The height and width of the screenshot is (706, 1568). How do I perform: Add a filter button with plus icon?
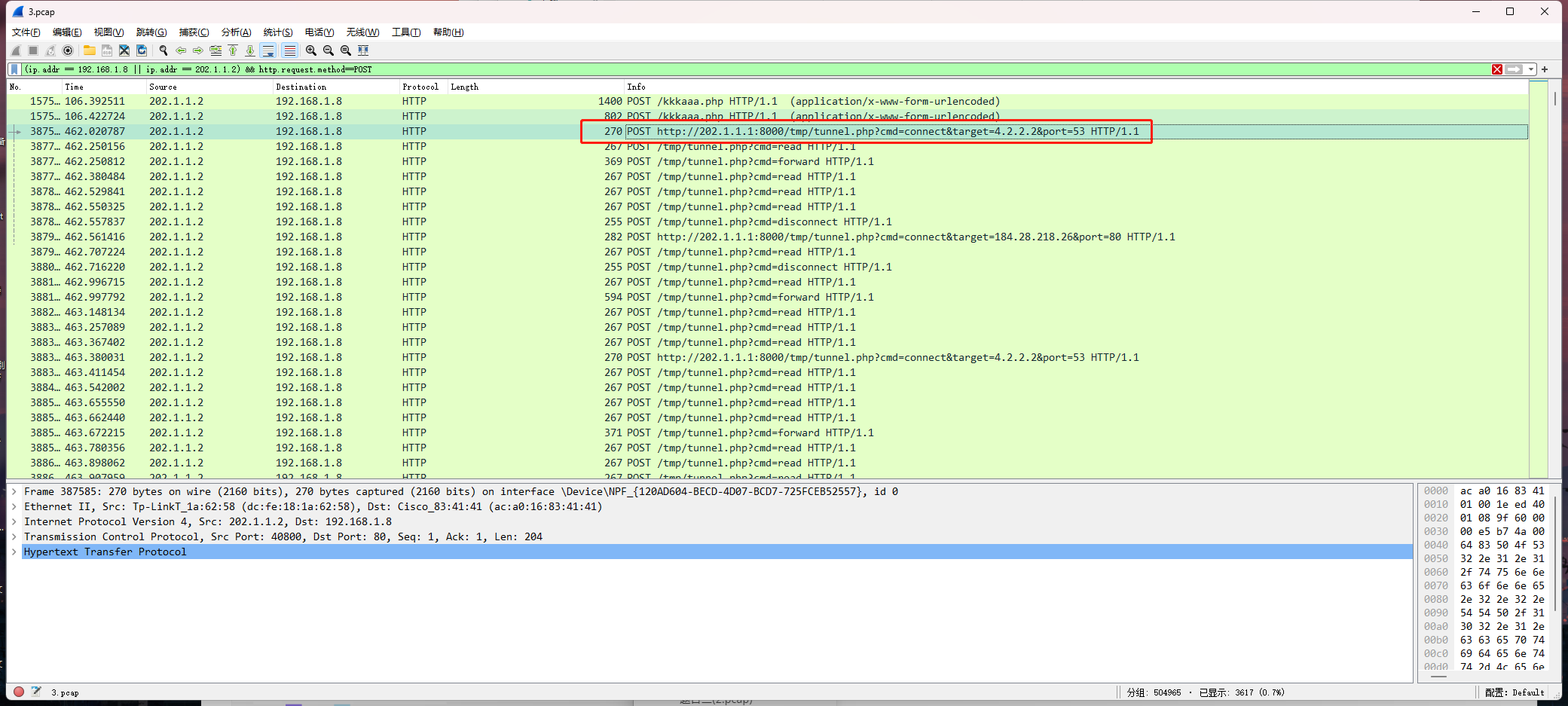[1545, 69]
